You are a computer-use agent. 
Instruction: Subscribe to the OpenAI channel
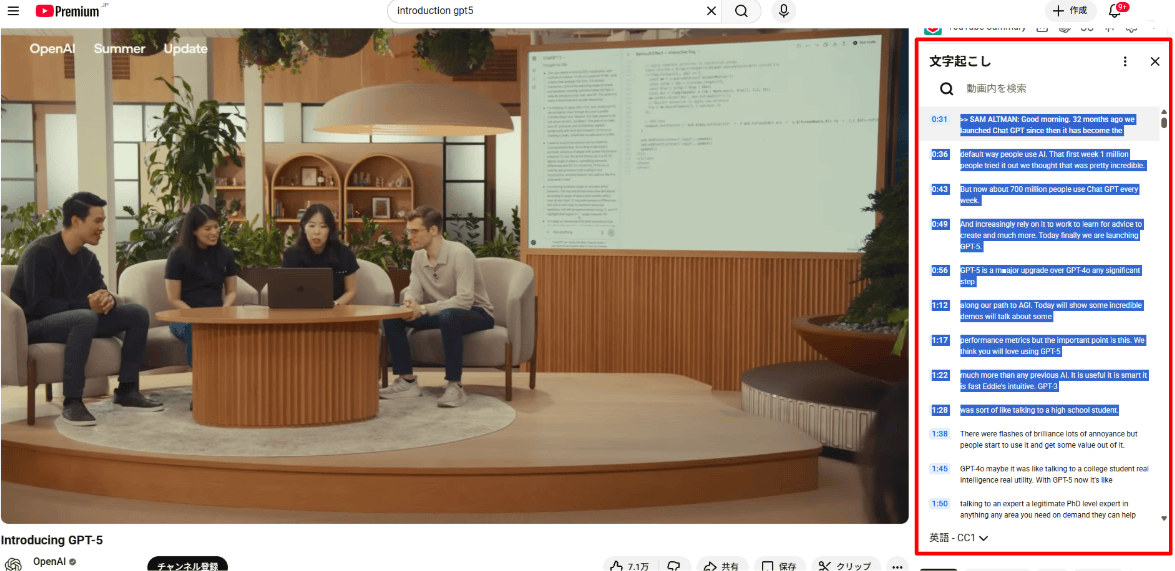(x=187, y=565)
